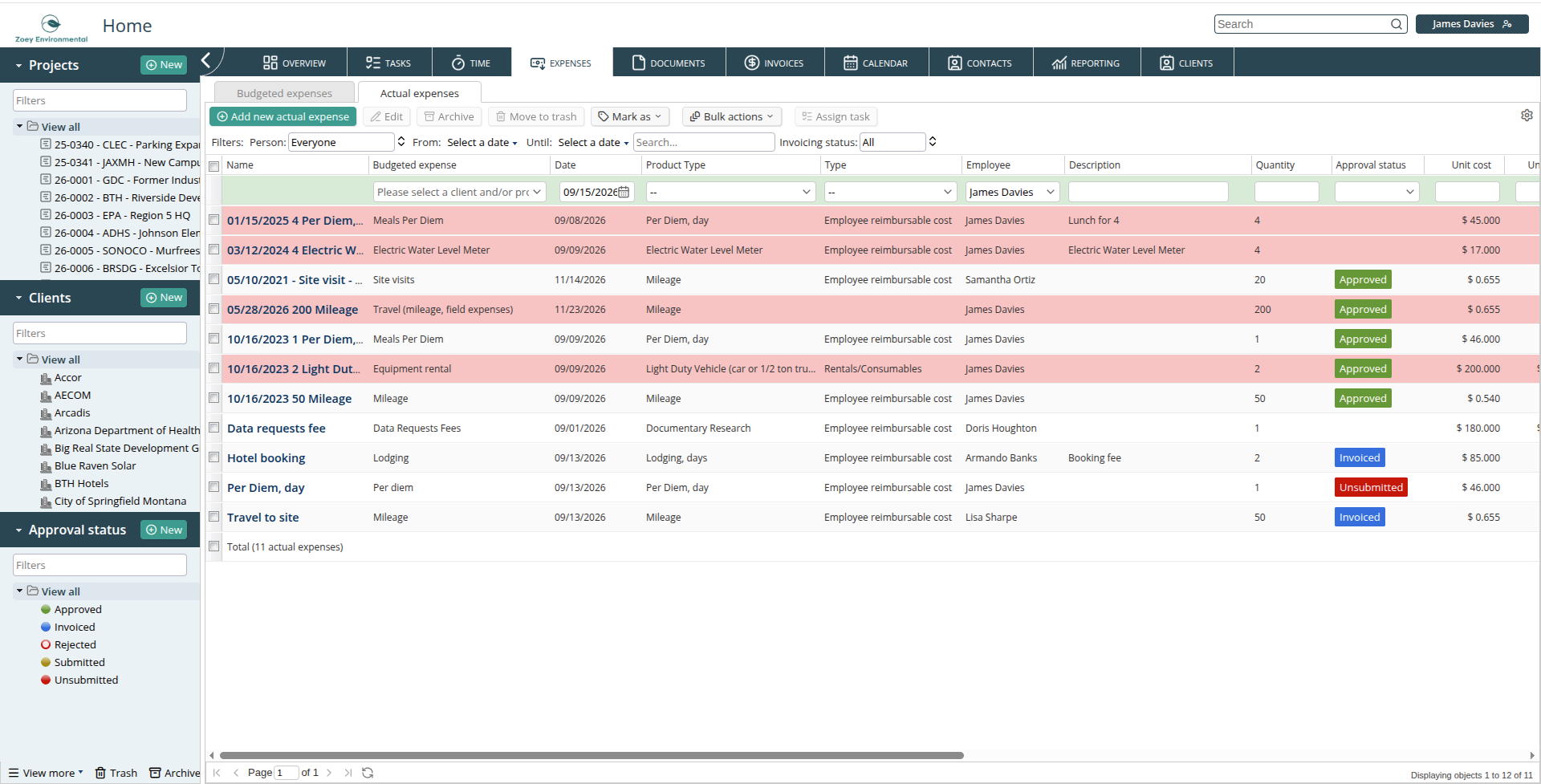The width and height of the screenshot is (1541, 784).
Task: Open project 26-0003 - EPA - Region 5 HQ
Action: pyautogui.click(x=122, y=215)
